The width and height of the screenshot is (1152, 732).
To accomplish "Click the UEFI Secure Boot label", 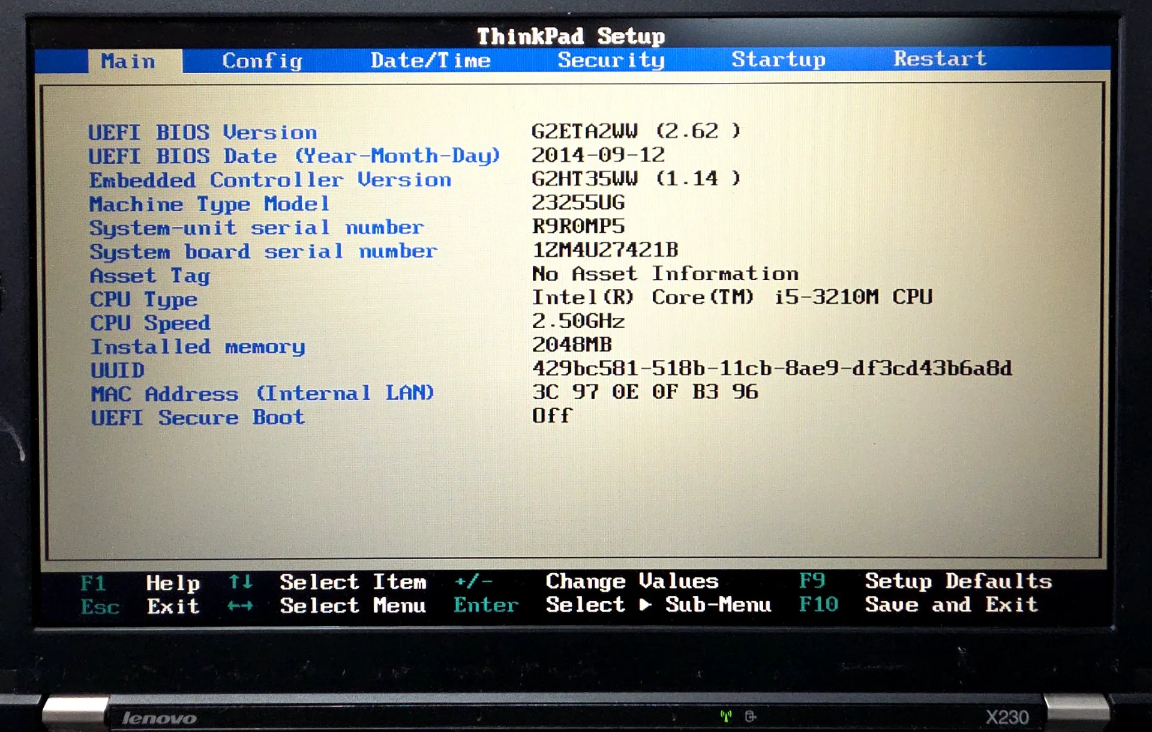I will pos(197,417).
